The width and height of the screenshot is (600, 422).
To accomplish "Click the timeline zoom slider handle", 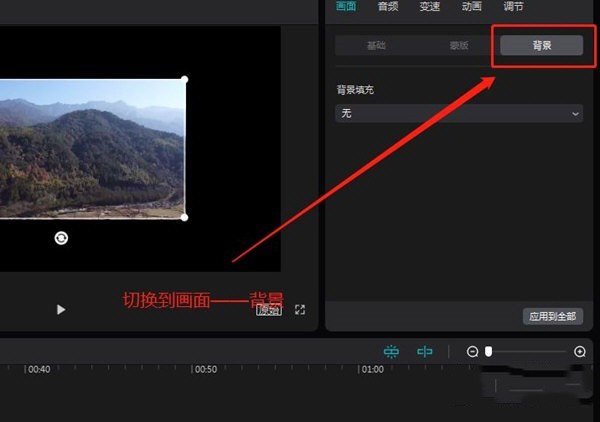I will click(488, 352).
